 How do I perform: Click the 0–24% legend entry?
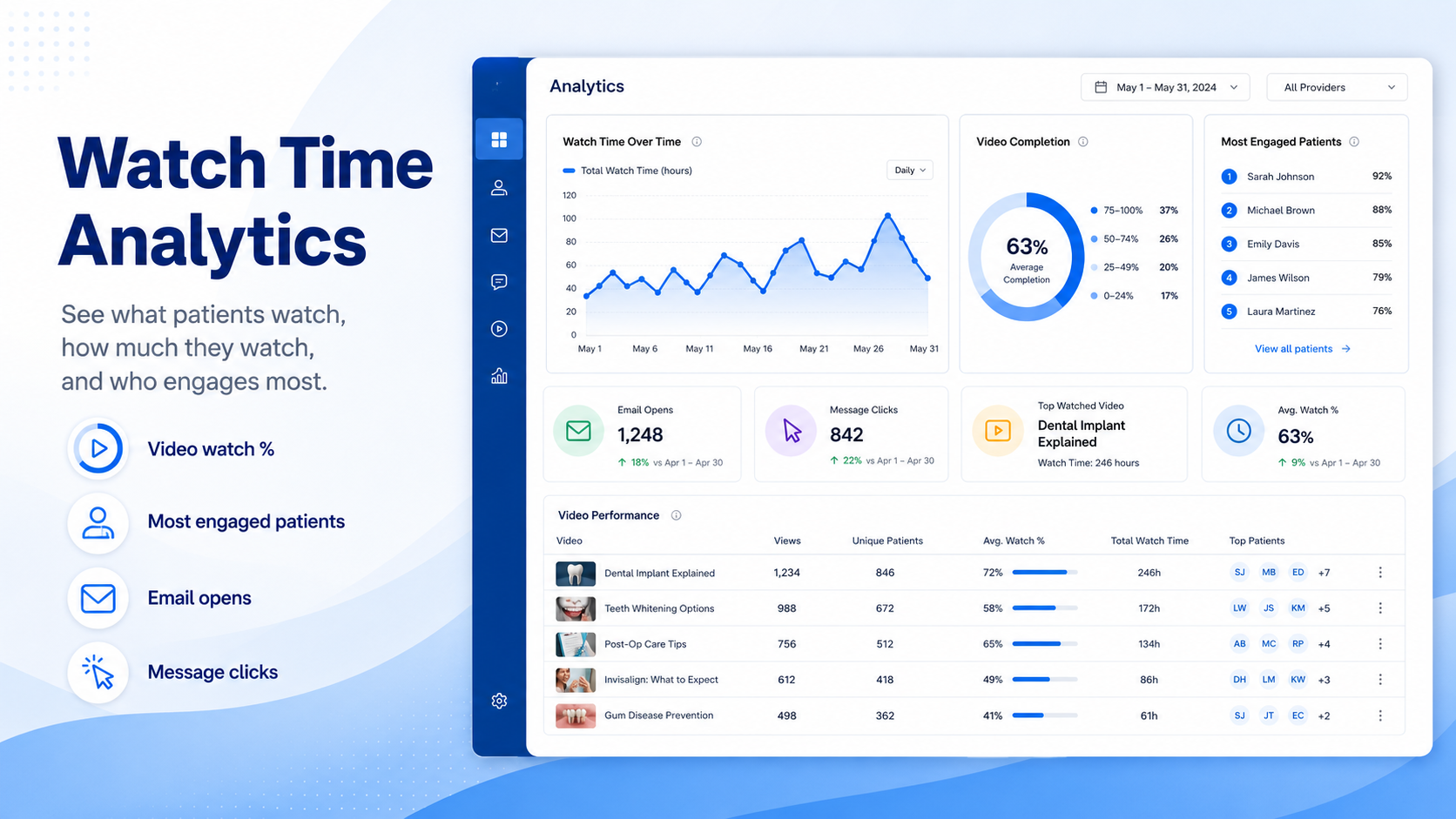pyautogui.click(x=1134, y=296)
